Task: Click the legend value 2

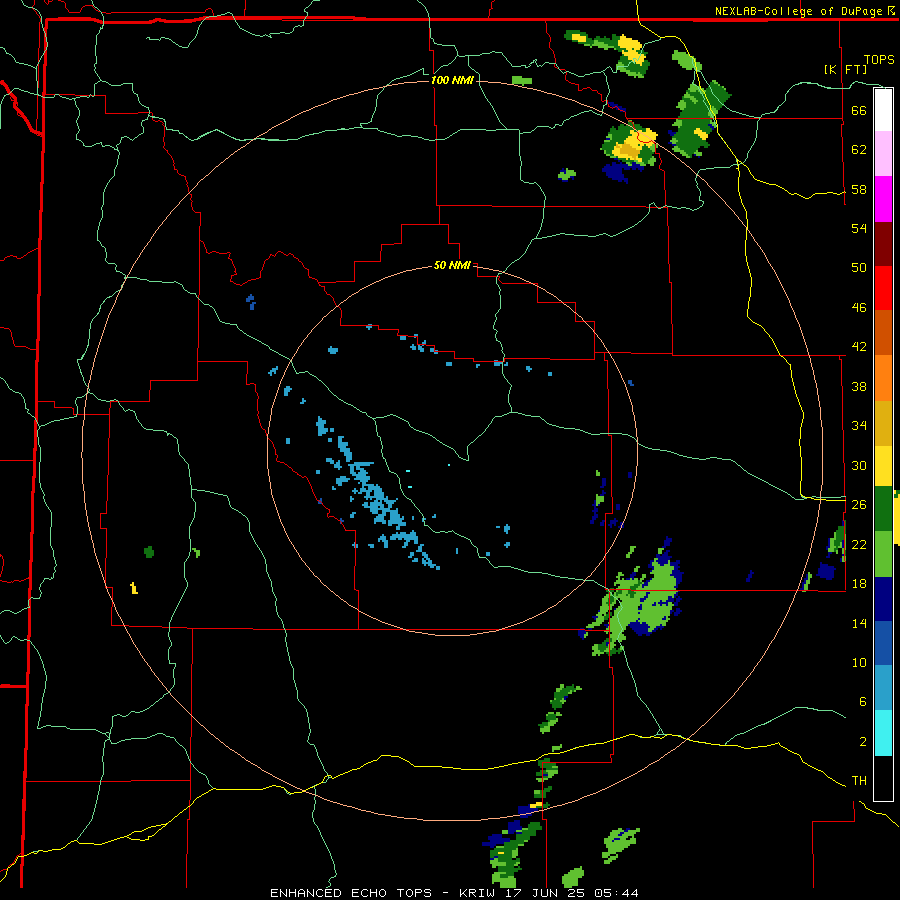Action: (862, 742)
